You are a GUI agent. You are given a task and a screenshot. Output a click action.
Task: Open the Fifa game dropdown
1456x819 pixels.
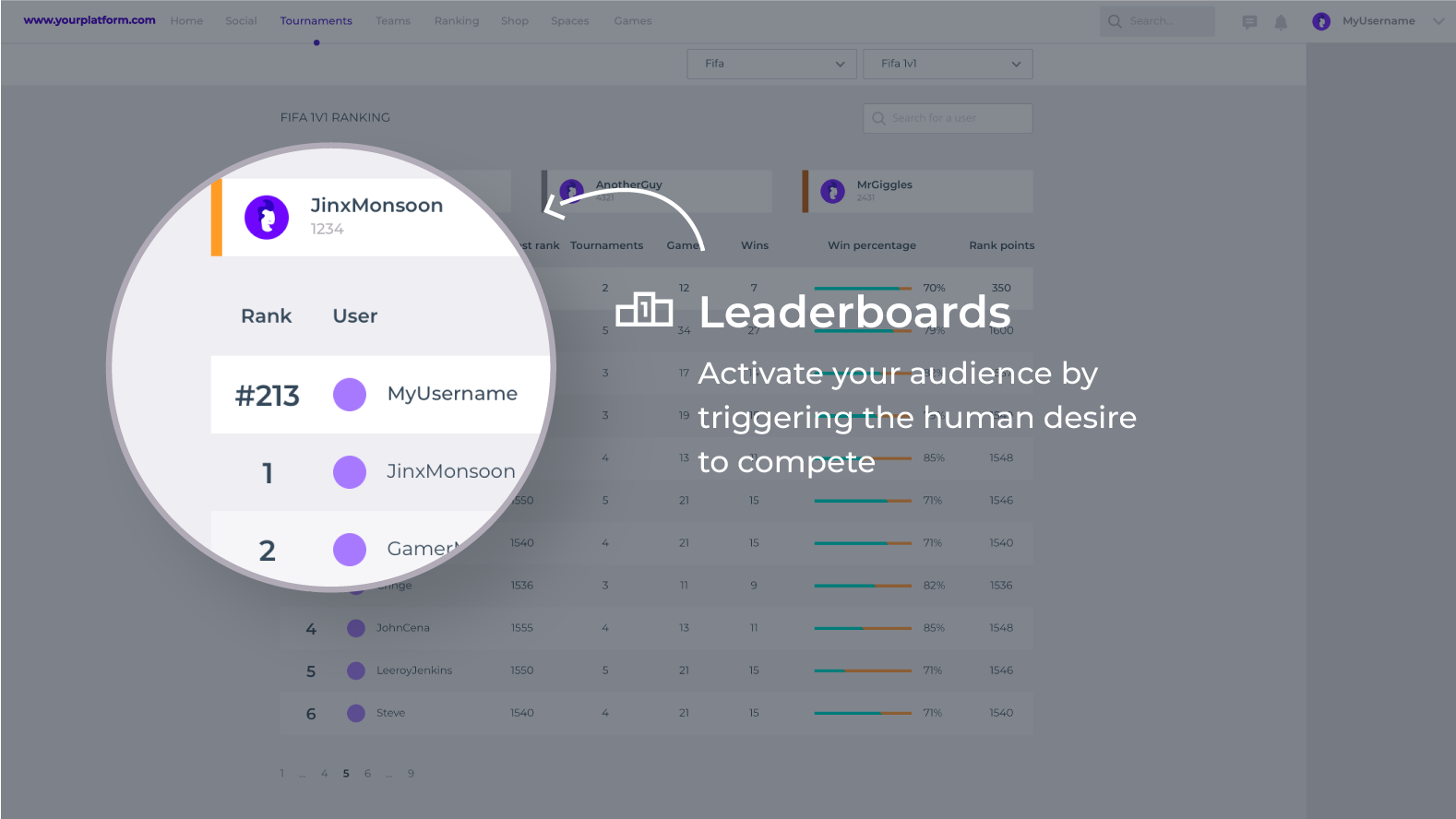click(771, 64)
